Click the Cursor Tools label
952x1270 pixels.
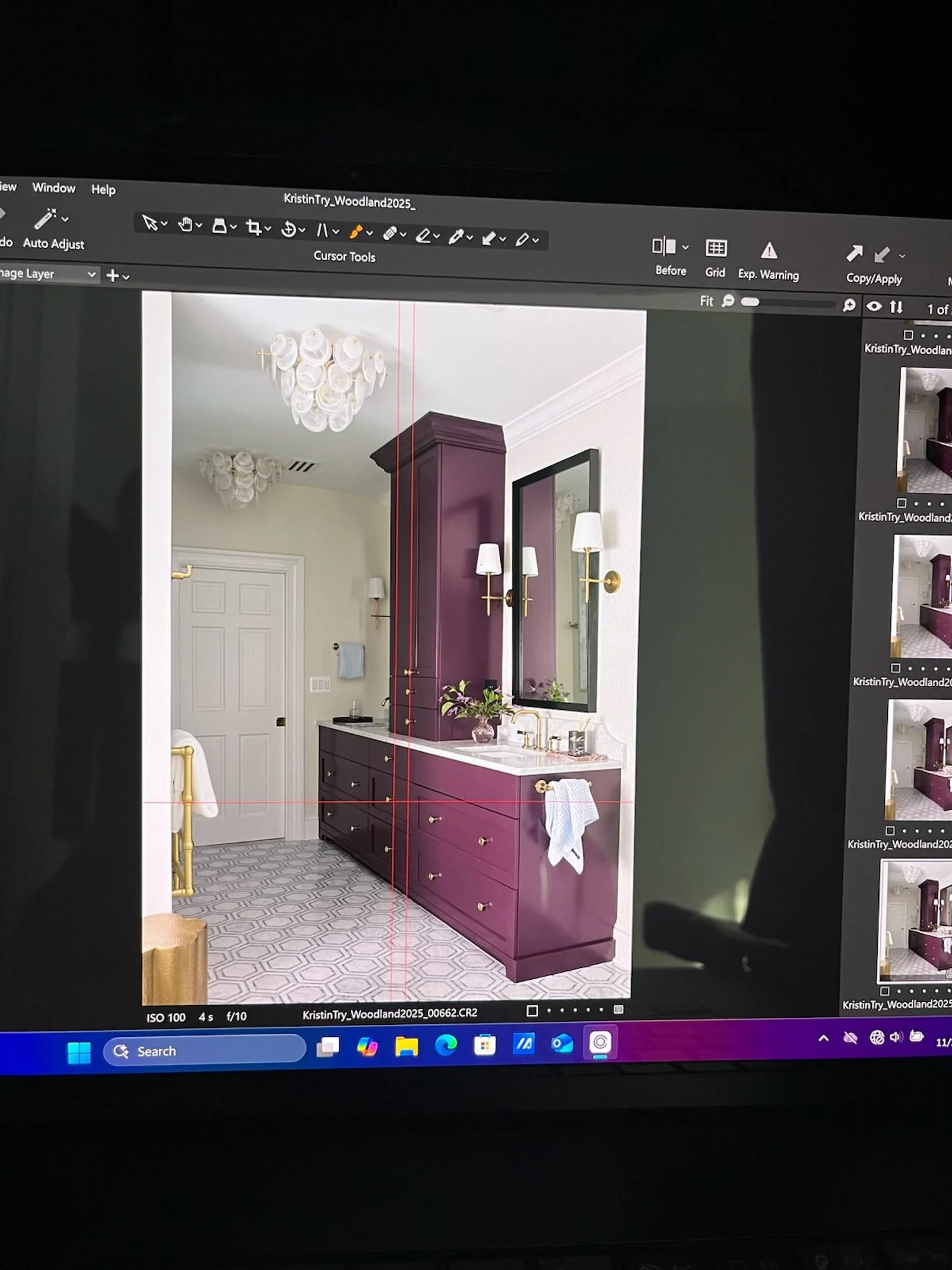(345, 257)
